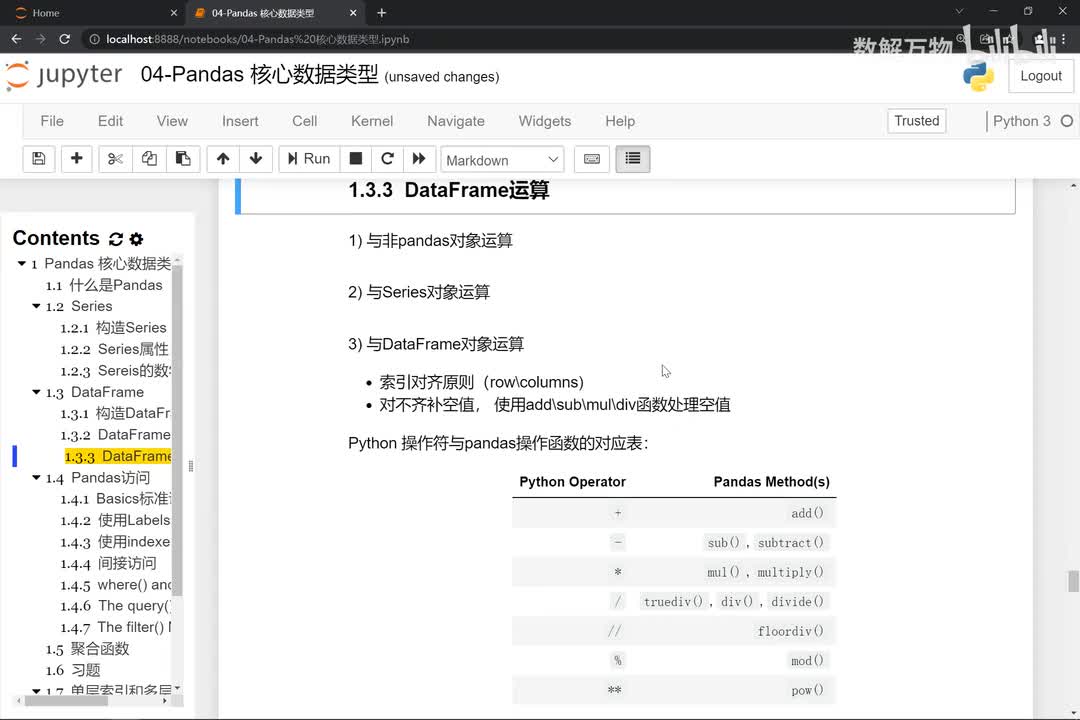Close the 04-Pandas browser tab
Screen dimensions: 1080x720
point(353,12)
